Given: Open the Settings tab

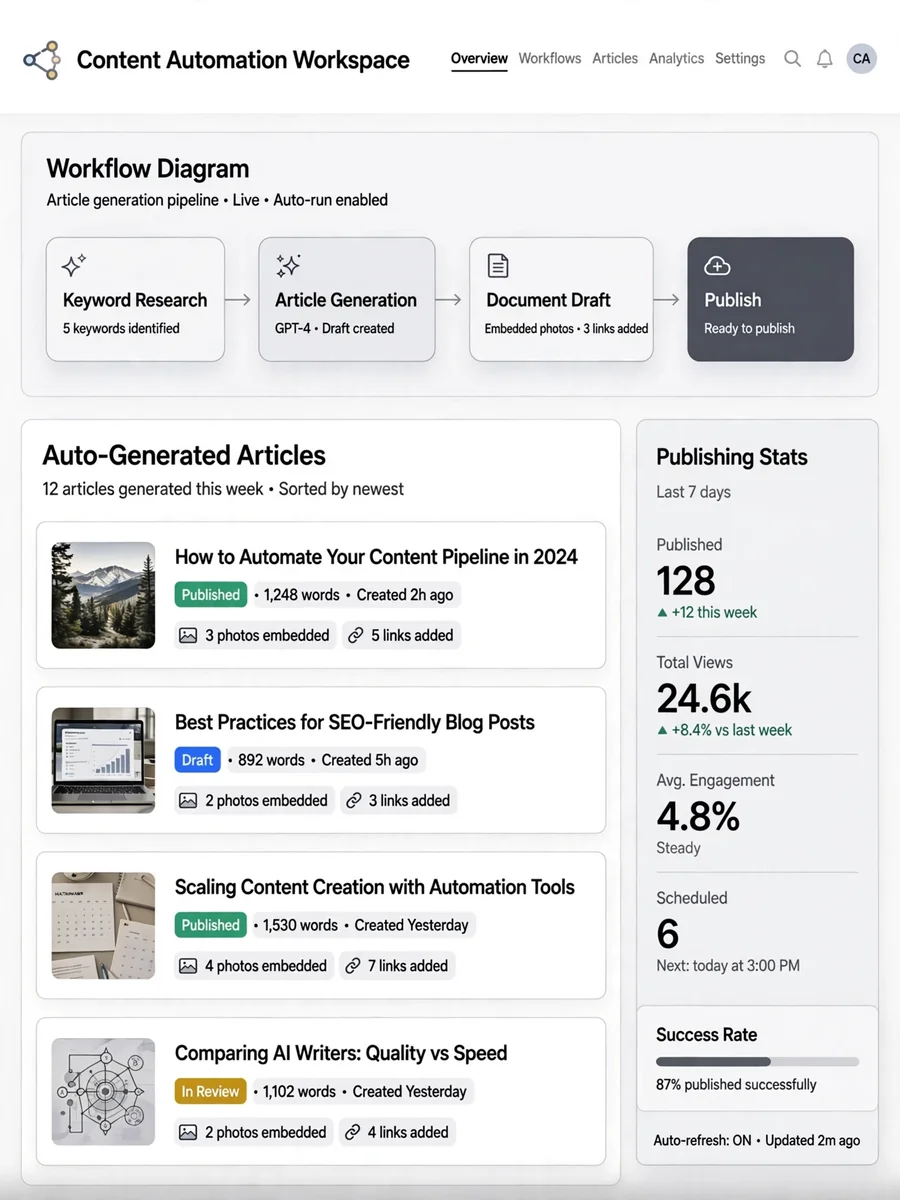Looking at the screenshot, I should click(x=740, y=59).
